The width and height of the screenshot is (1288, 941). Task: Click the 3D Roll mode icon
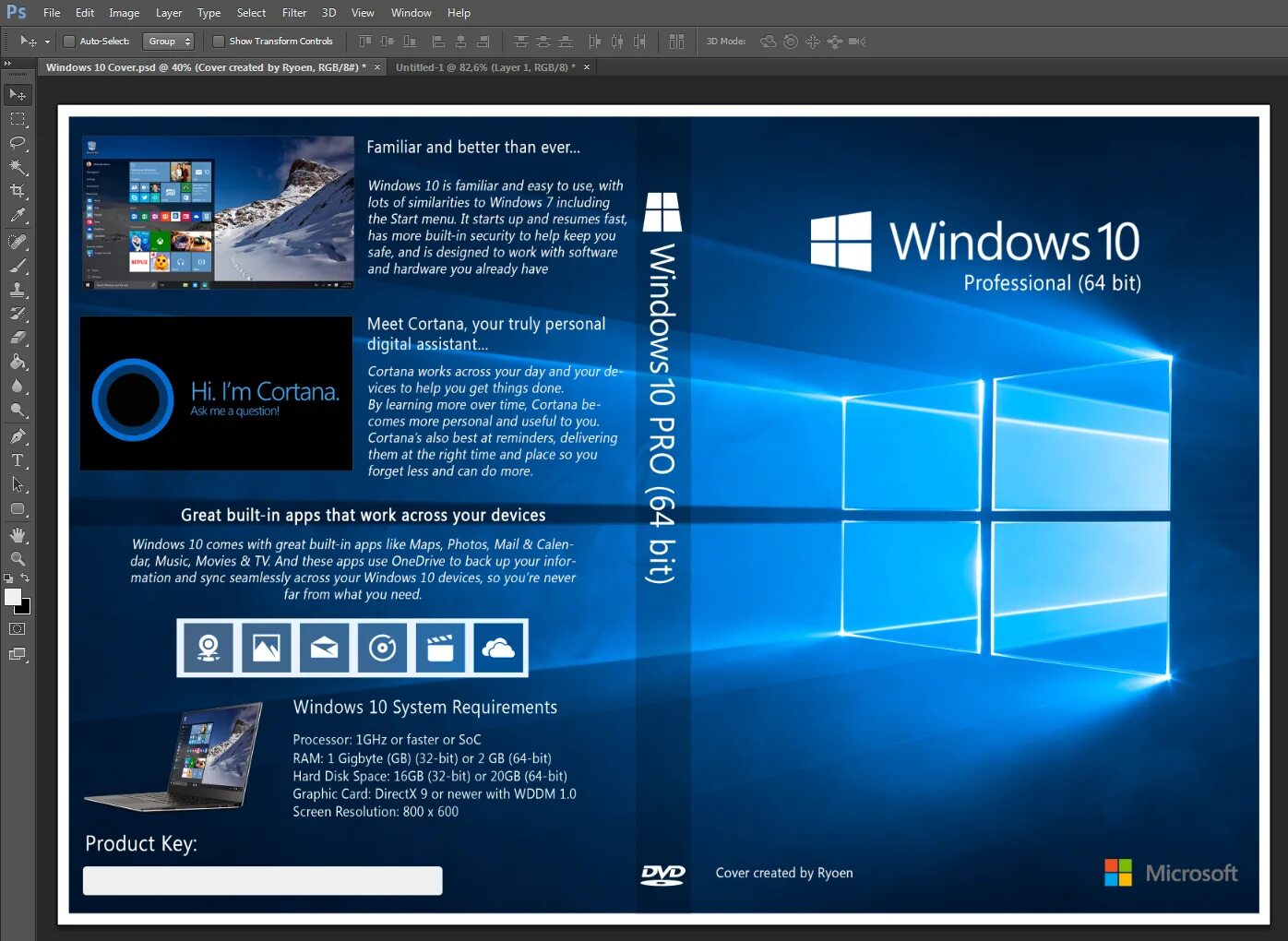[x=791, y=42]
